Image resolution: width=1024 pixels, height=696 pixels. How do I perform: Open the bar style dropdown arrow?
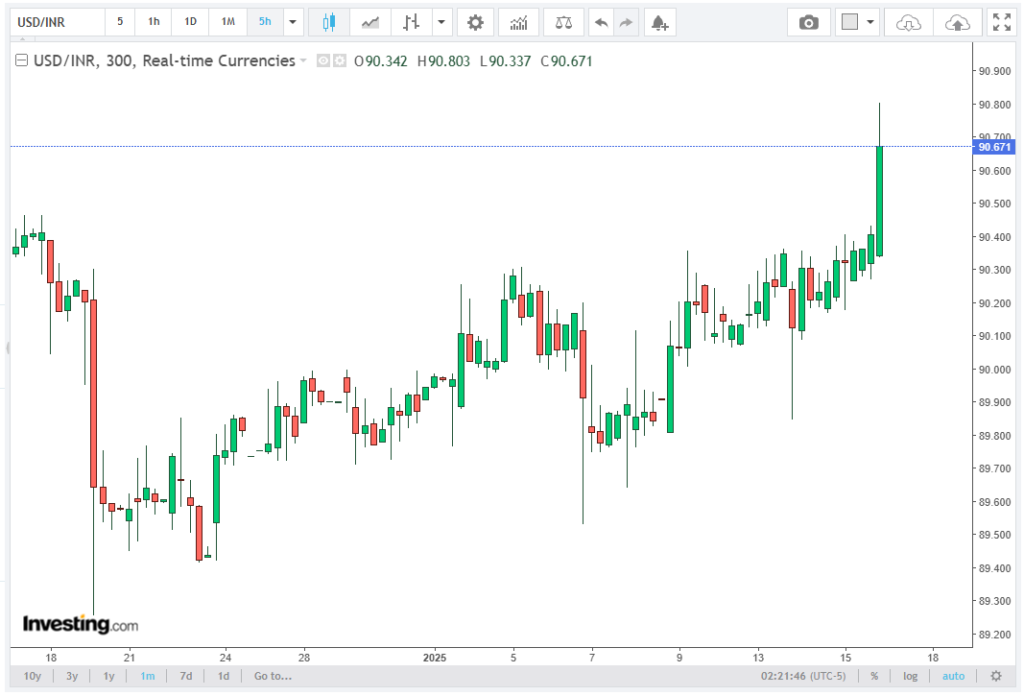[440, 22]
